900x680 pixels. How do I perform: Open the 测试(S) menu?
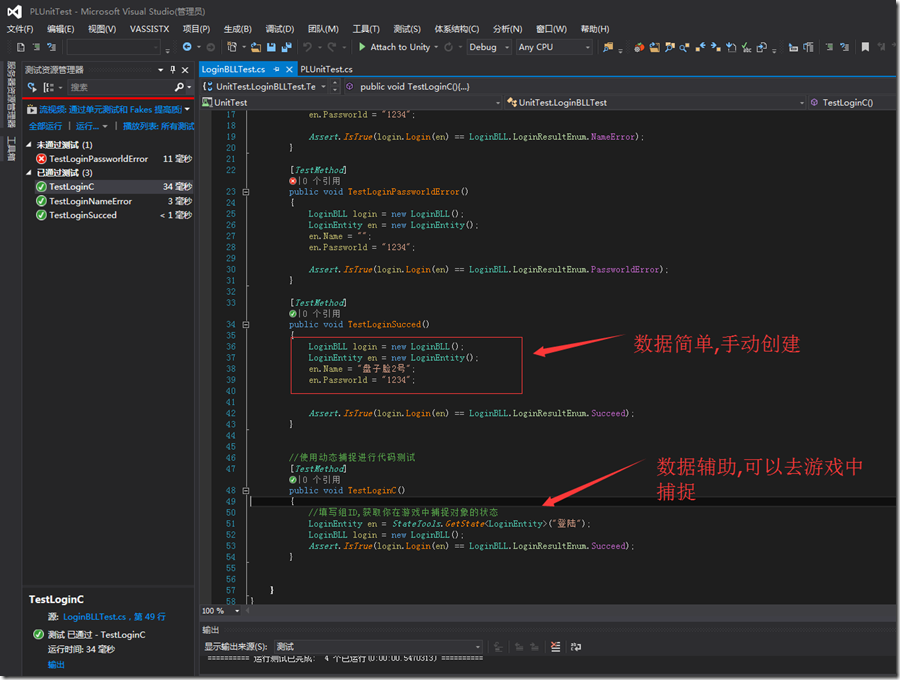[407, 29]
